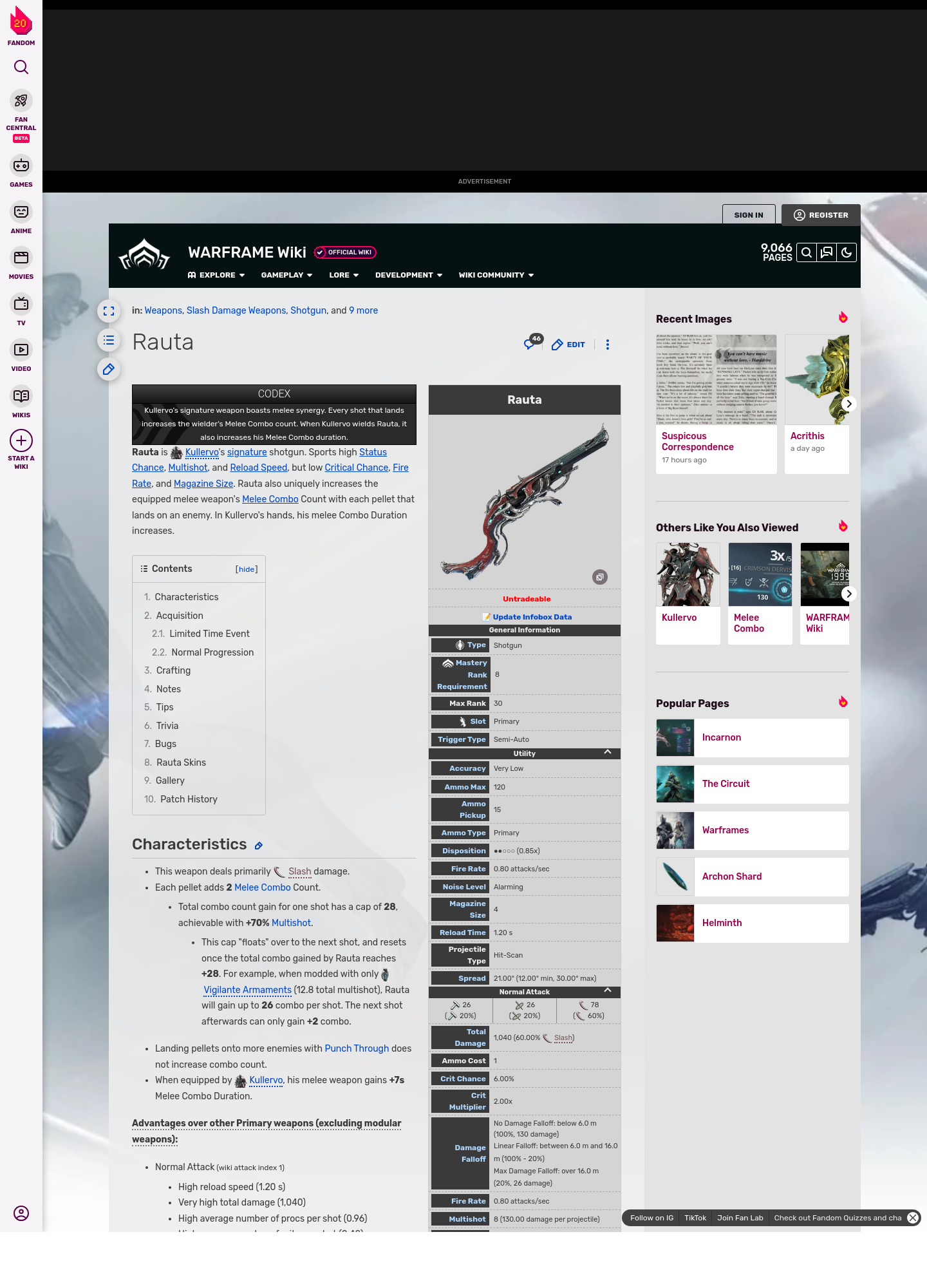927x1288 pixels.
Task: Open the Kullervo recommended card
Action: pyautogui.click(x=688, y=593)
